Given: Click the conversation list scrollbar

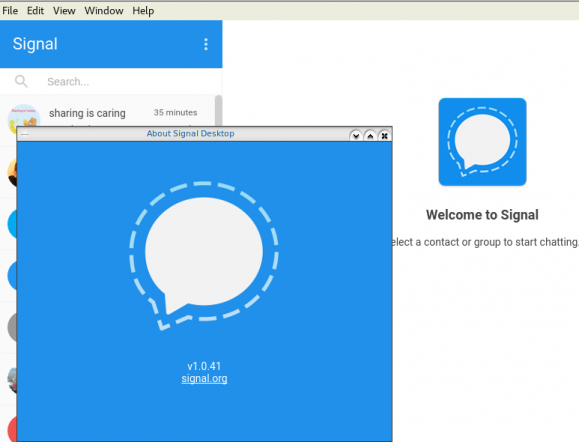Looking at the screenshot, I should 219,111.
